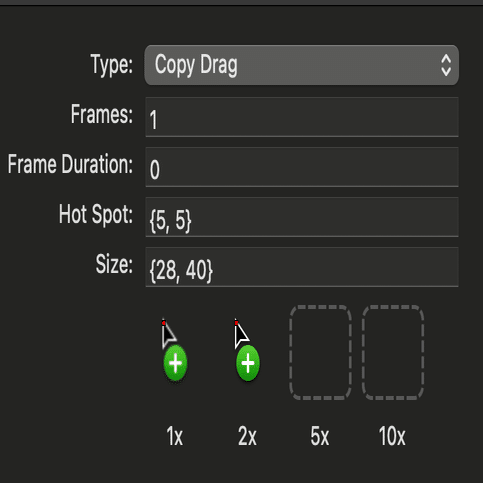
Task: Click the 2x scale label
Action: [247, 436]
